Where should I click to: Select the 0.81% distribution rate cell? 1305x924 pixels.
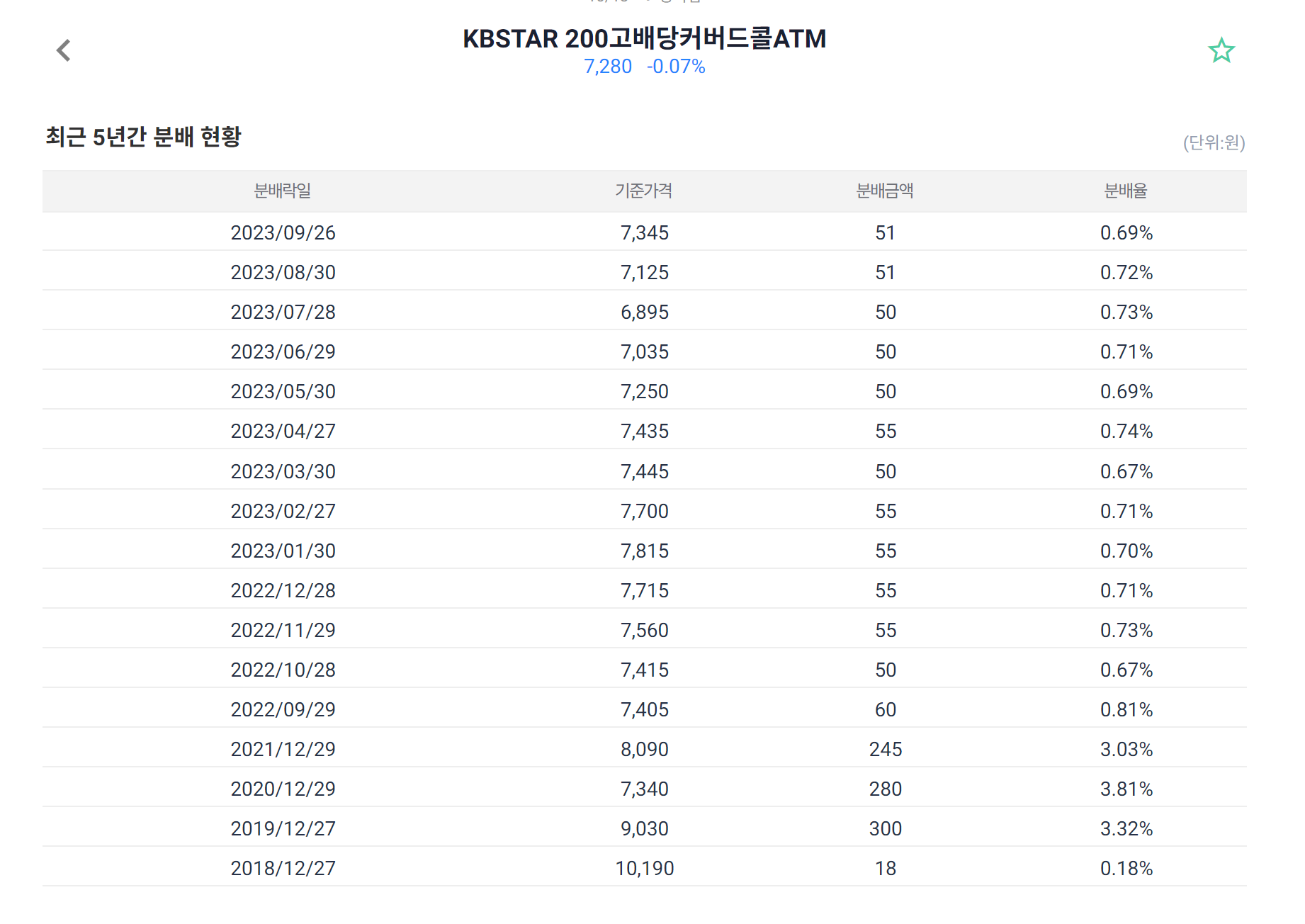[x=1126, y=709]
